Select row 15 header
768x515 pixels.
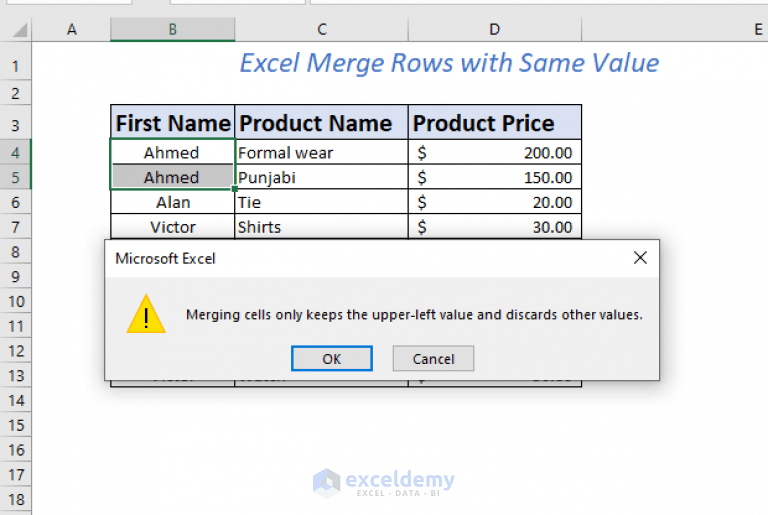click(16, 425)
